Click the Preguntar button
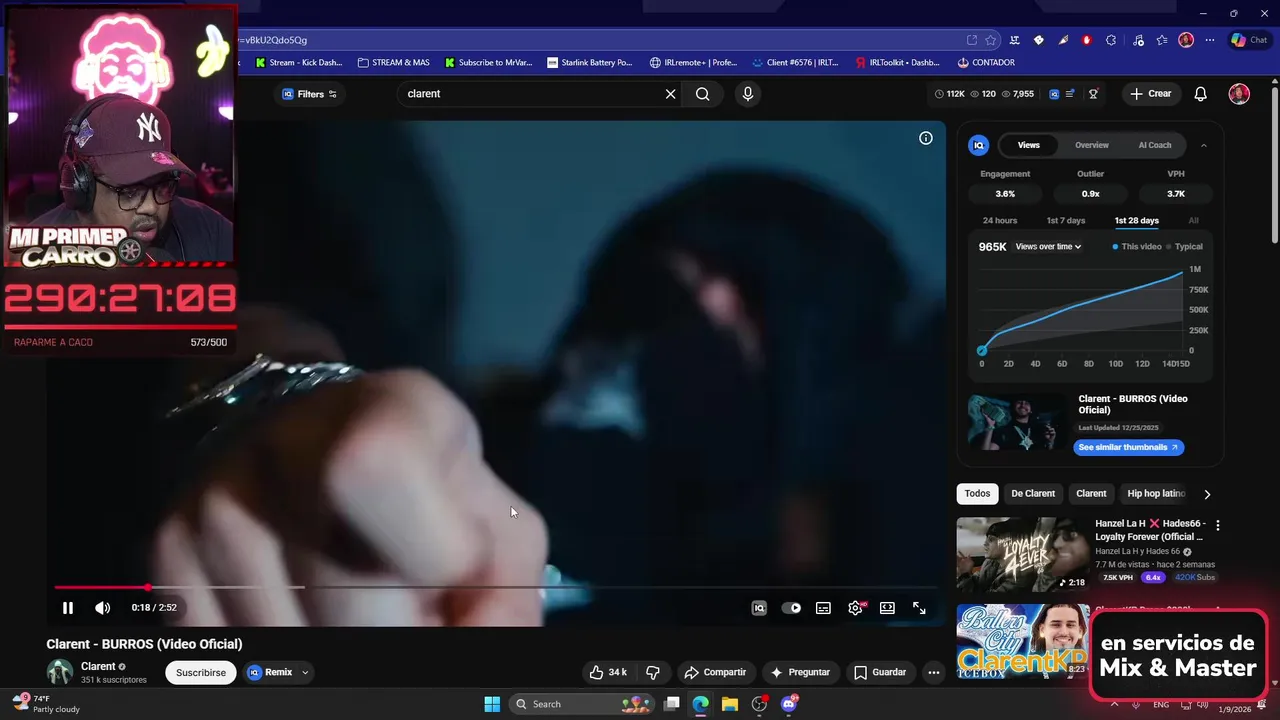 (800, 672)
